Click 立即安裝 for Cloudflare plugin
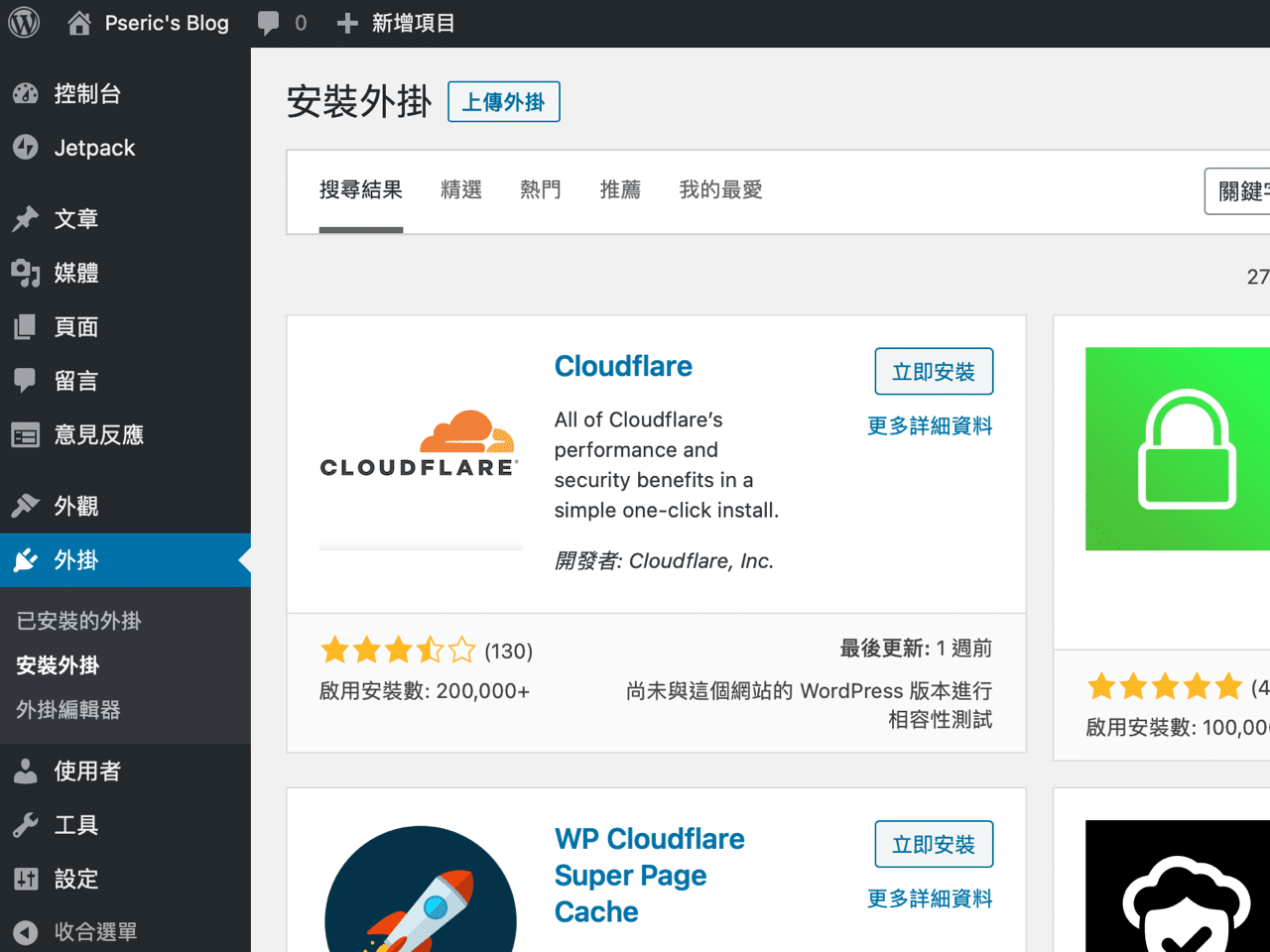Image resolution: width=1270 pixels, height=952 pixels. tap(934, 372)
